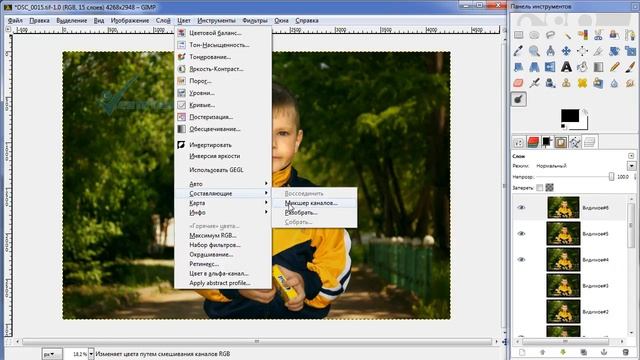Select the Scissors Select tool
640x360 pixels.
click(598, 35)
